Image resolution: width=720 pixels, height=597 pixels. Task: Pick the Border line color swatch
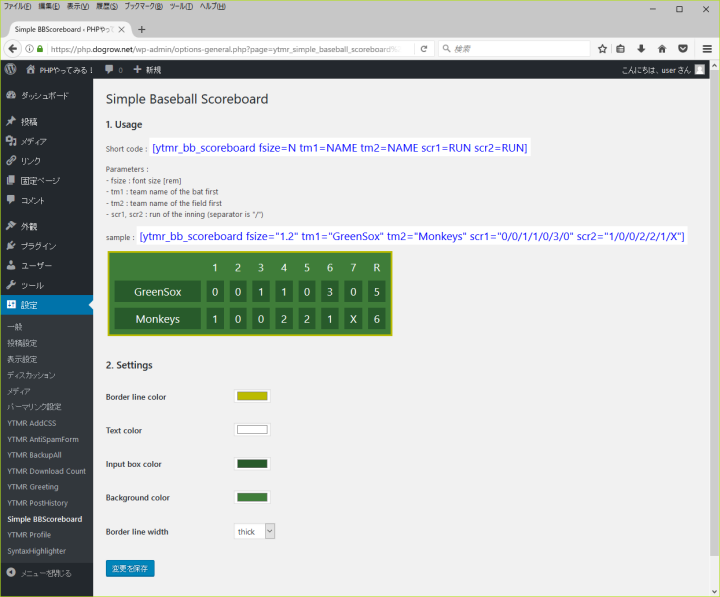coord(252,396)
